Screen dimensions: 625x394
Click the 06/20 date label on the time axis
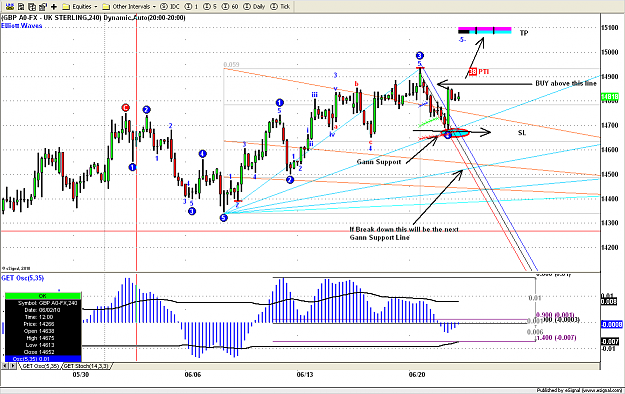[x=417, y=375]
